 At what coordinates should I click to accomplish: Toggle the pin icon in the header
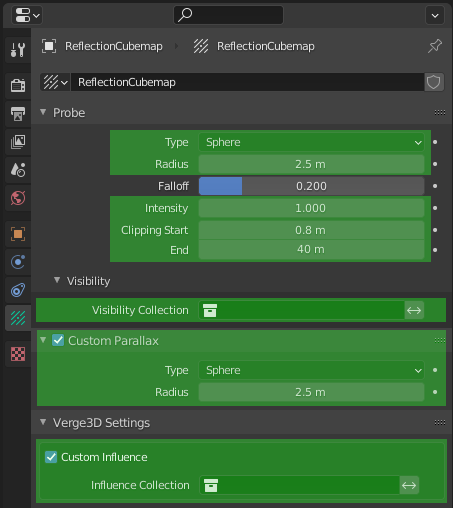435,46
